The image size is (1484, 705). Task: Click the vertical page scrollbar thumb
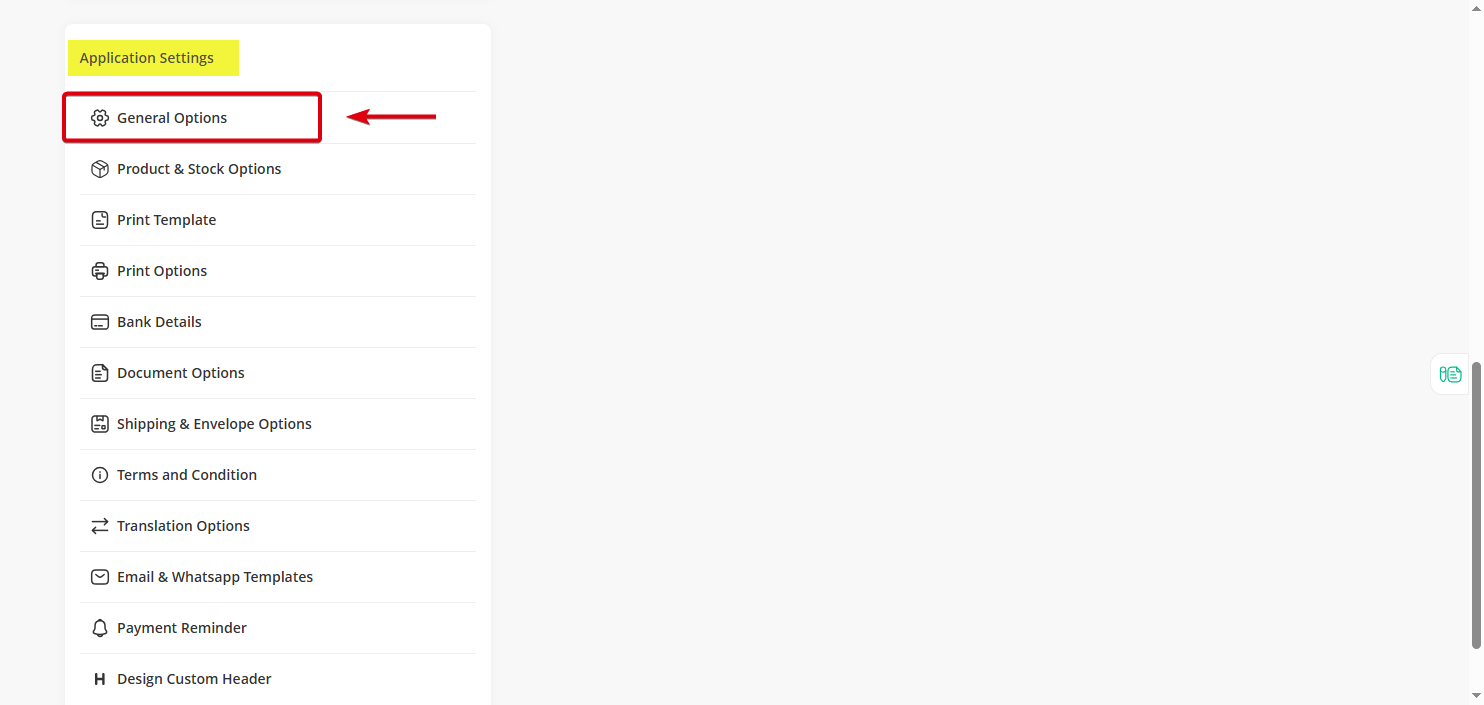coord(1476,505)
